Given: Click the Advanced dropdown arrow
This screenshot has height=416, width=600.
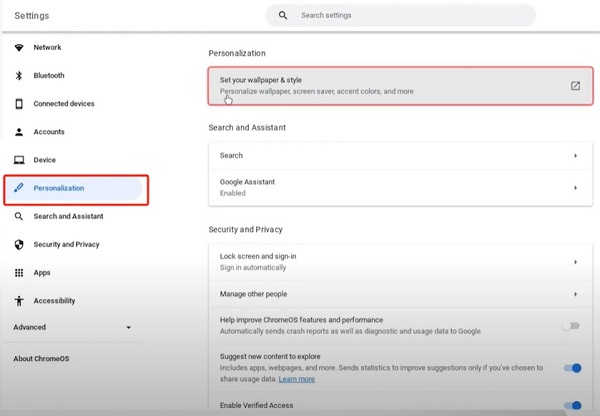Looking at the screenshot, I should pos(129,328).
